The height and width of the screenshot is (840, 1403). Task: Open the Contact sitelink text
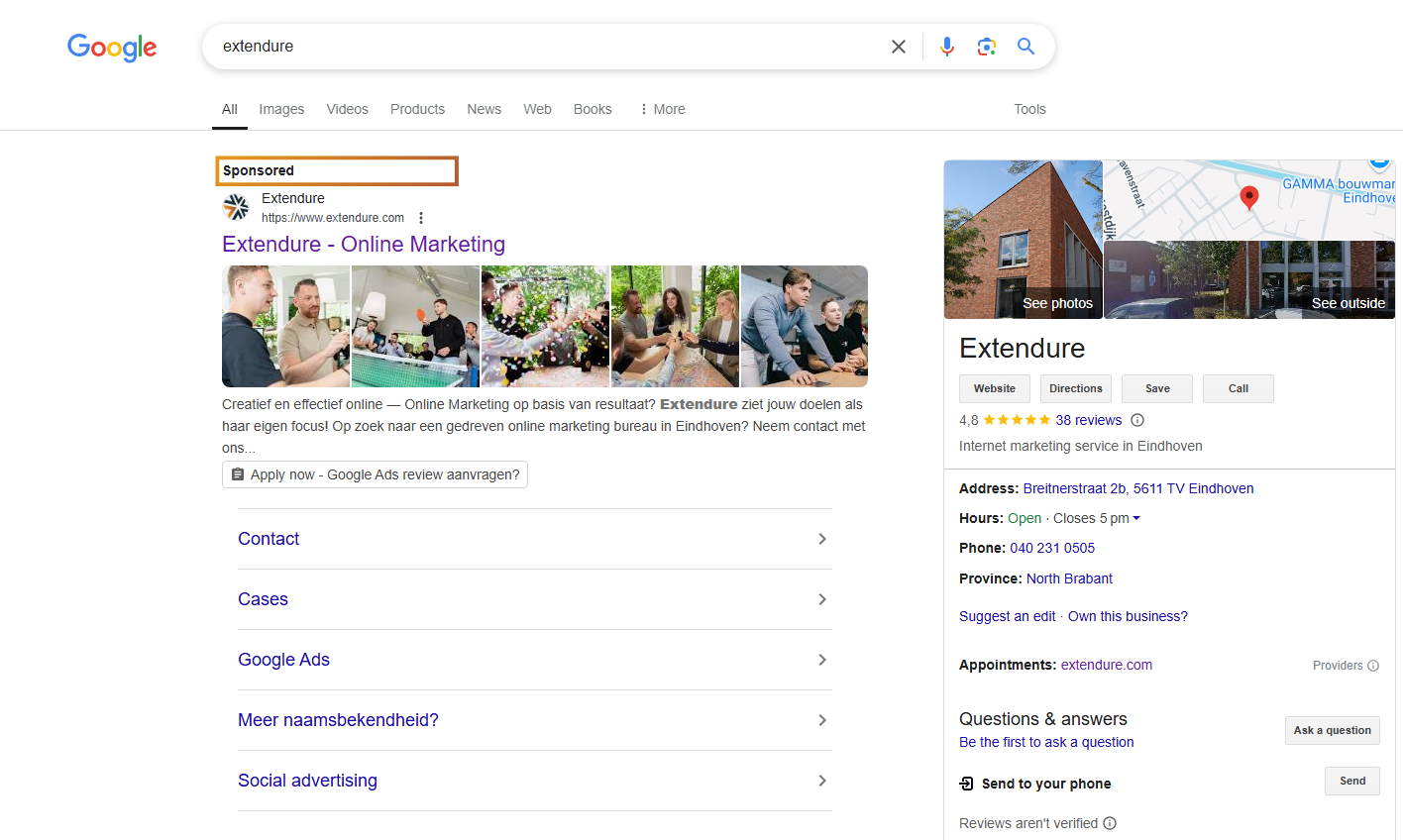[269, 539]
